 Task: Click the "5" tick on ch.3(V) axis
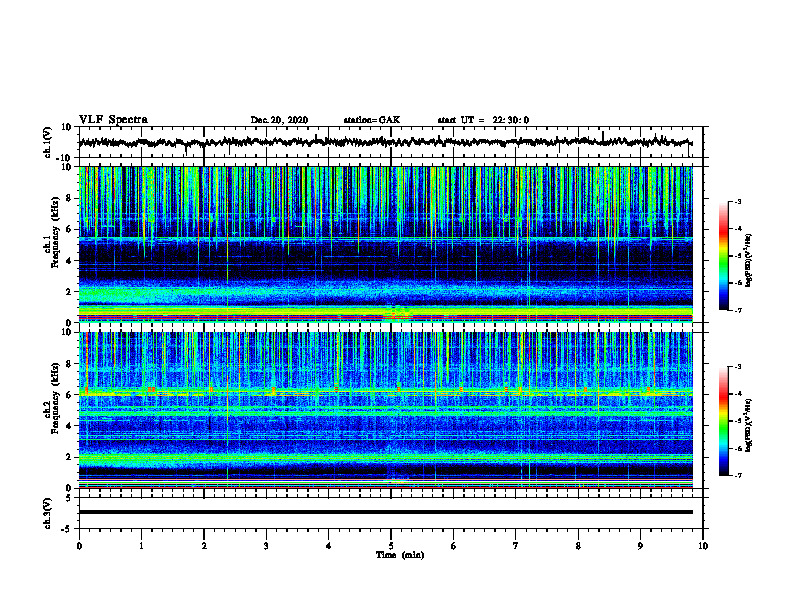[69, 498]
